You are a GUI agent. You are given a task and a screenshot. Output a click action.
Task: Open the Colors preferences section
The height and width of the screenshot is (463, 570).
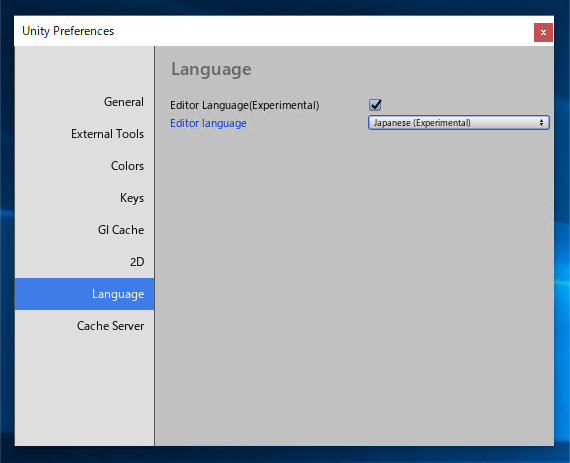click(84, 166)
